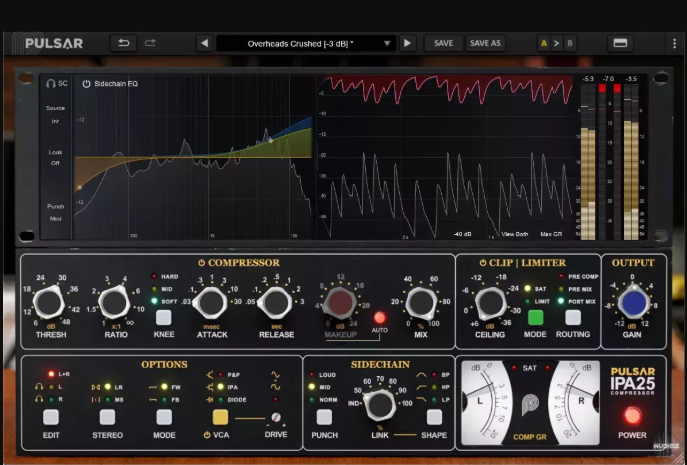Click the DIODE circuit icon
The width and height of the screenshot is (687, 465).
tap(209, 400)
